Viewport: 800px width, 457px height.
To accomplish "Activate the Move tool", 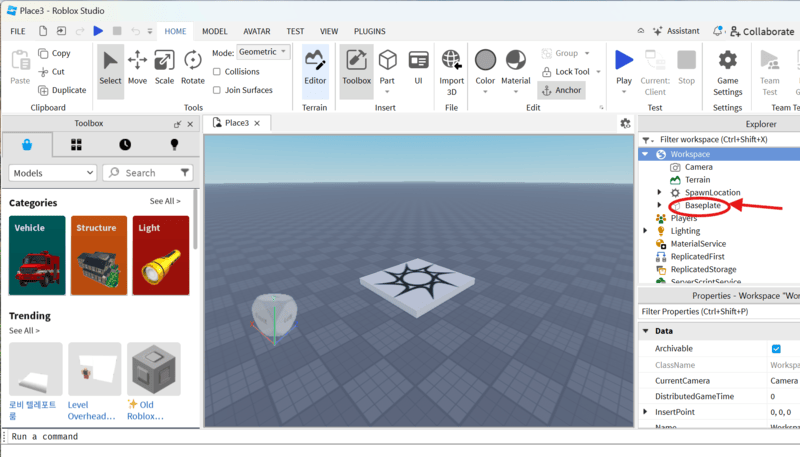I will click(x=137, y=68).
